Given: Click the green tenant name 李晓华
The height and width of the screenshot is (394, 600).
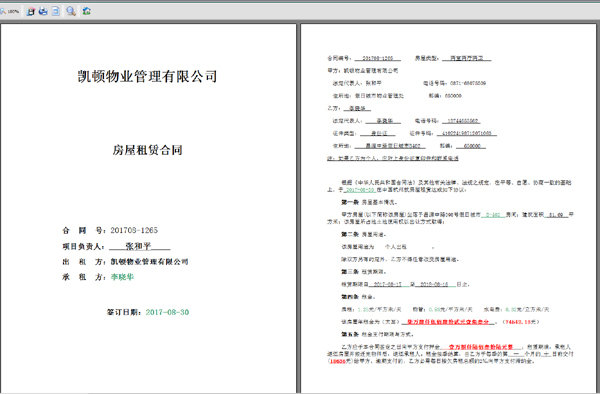Looking at the screenshot, I should pyautogui.click(x=122, y=277).
